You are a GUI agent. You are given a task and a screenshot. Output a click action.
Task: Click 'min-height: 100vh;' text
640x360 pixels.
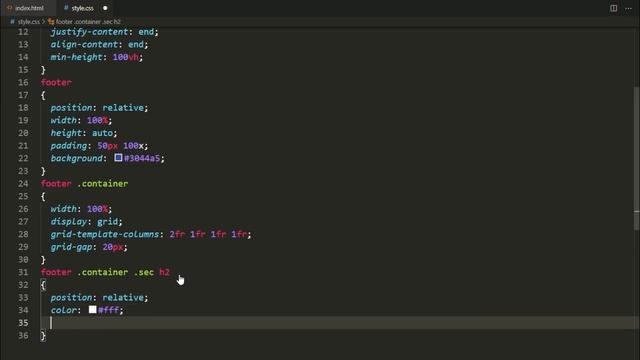coord(97,57)
